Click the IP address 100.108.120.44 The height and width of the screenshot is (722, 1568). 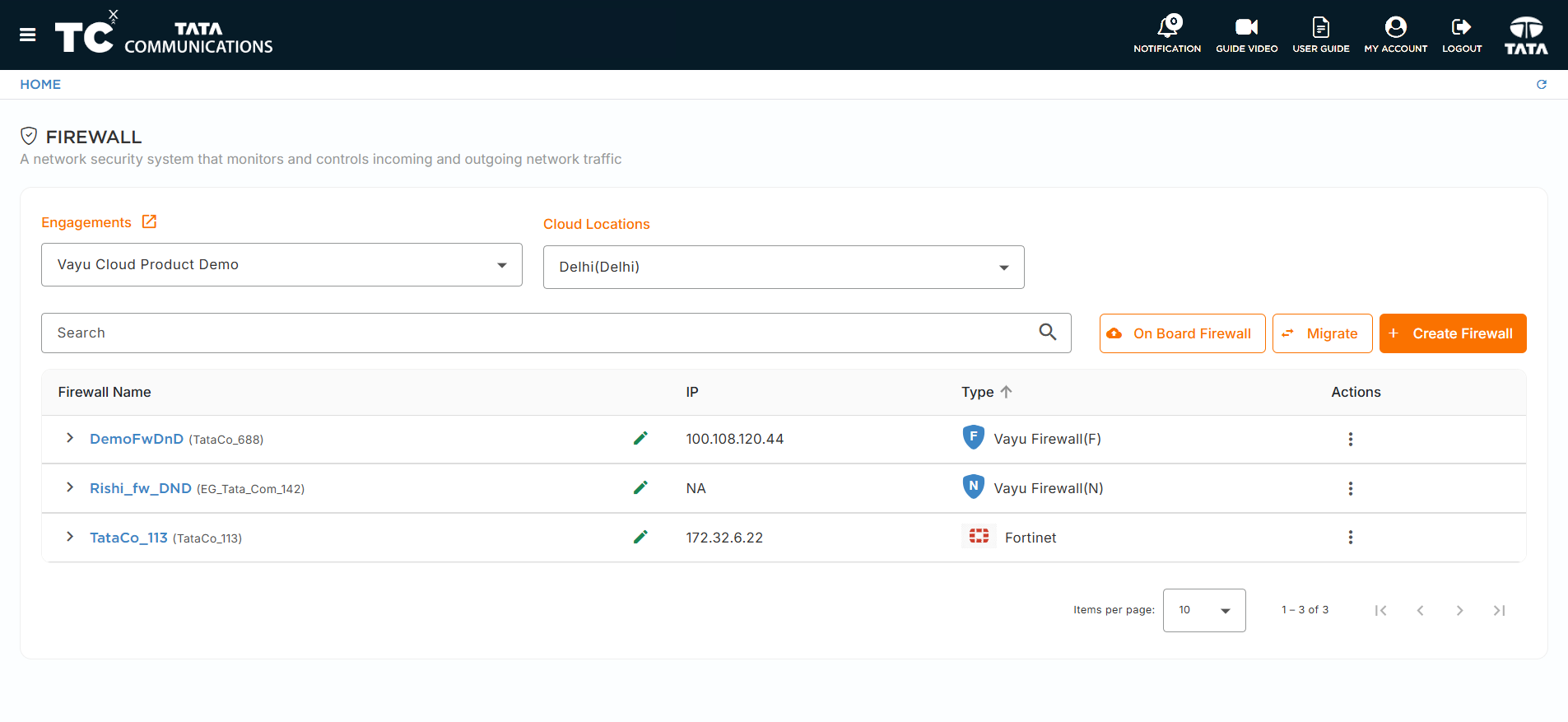[x=735, y=439]
